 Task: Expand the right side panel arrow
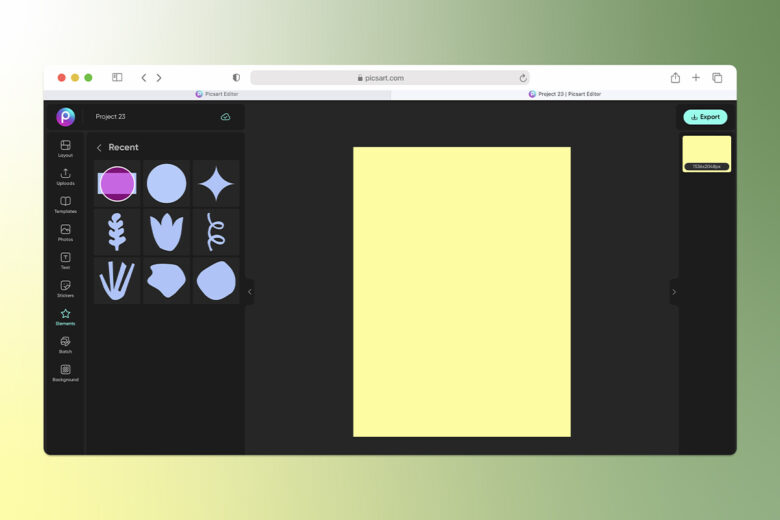click(674, 292)
